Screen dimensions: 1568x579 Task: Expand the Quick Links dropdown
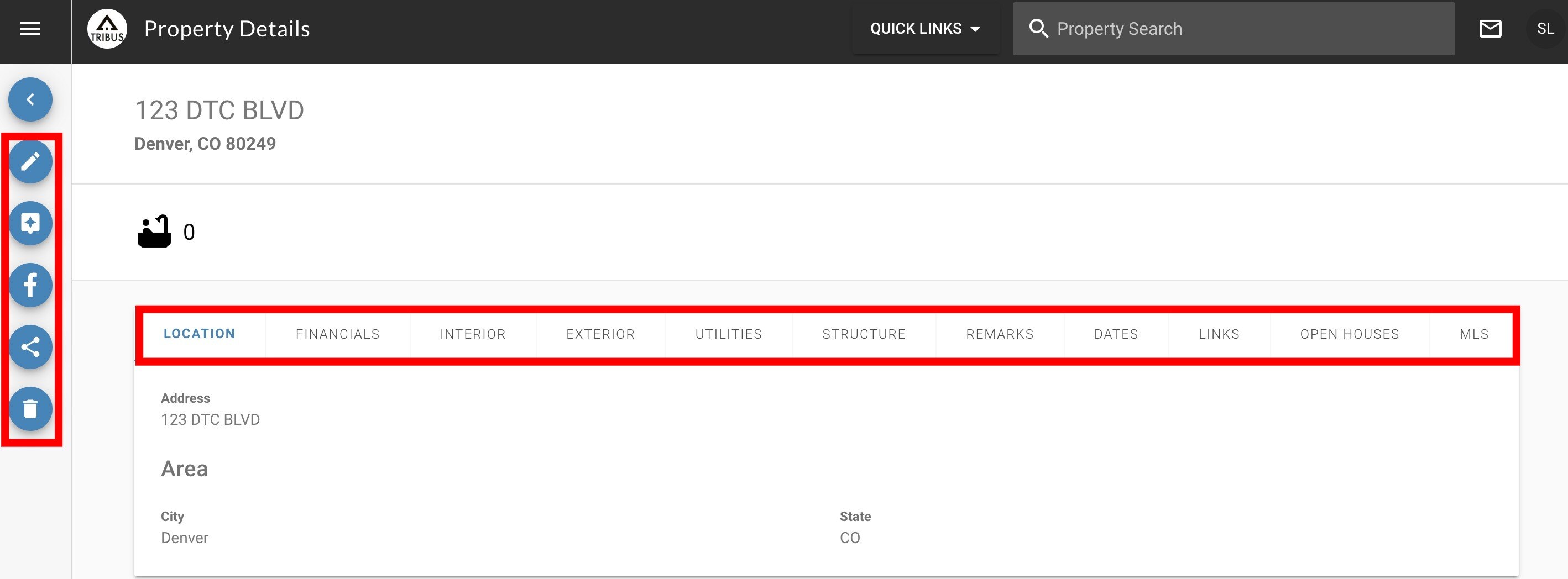925,29
